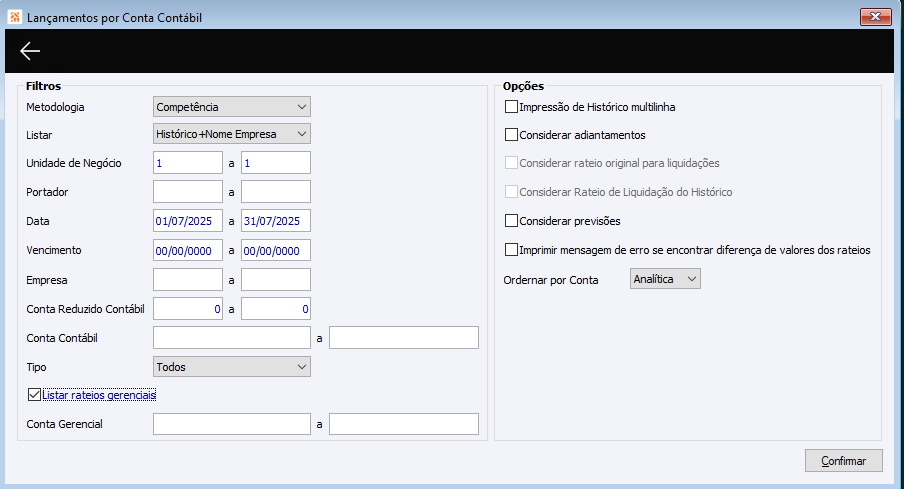The image size is (904, 489).
Task: Open the Listar dropdown with Histórico+Nome Empresa
Action: pyautogui.click(x=232, y=134)
